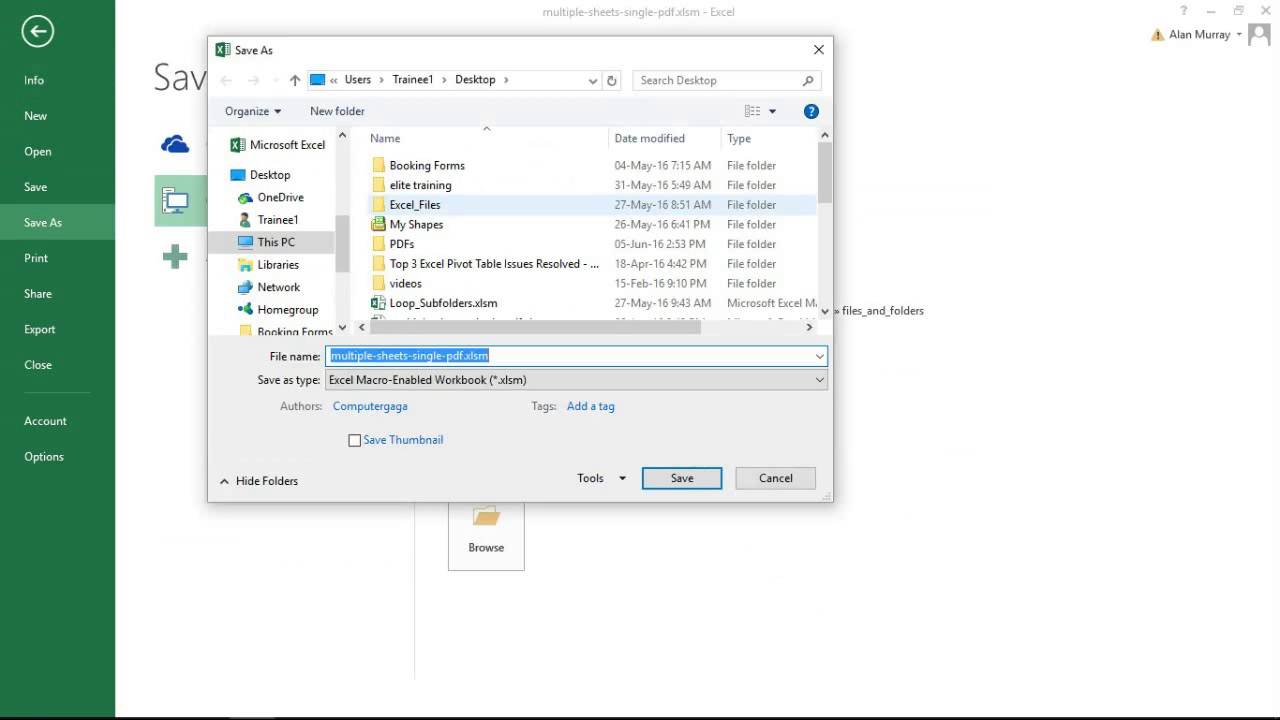The height and width of the screenshot is (720, 1280).
Task: Enable the Save Thumbnail checkbox
Action: [355, 440]
